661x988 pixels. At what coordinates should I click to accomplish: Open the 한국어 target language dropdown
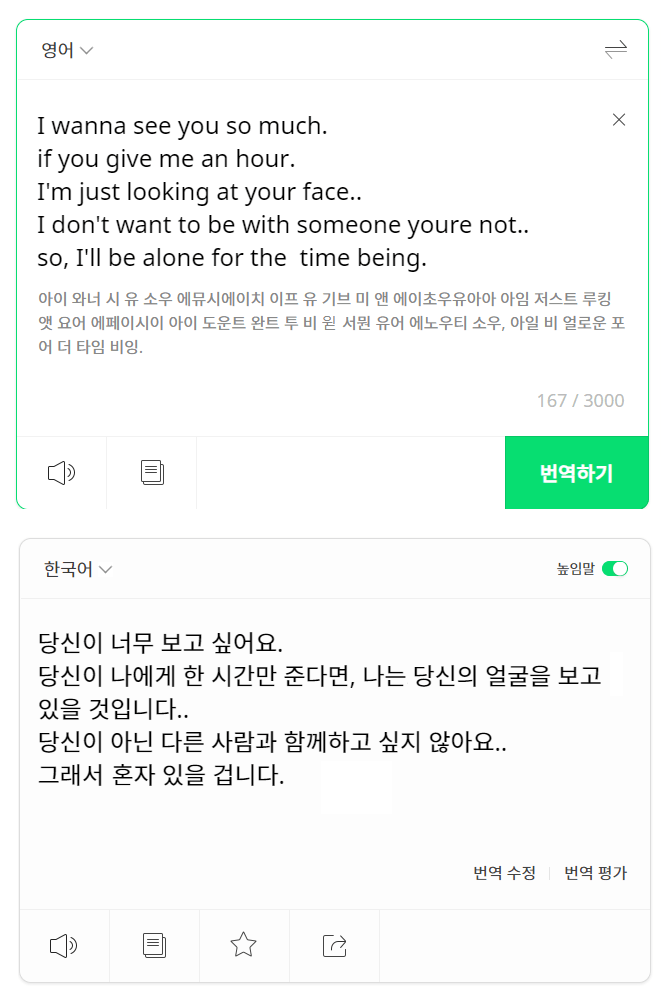pos(78,569)
